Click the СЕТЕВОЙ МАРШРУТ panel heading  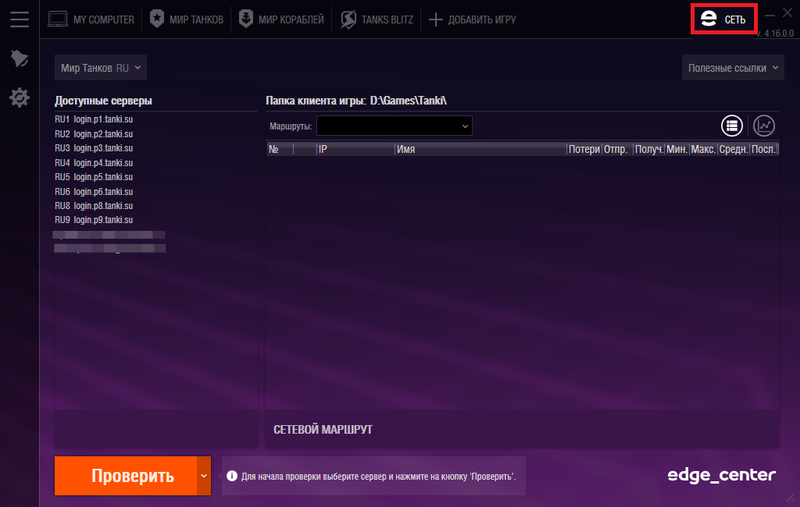click(323, 429)
